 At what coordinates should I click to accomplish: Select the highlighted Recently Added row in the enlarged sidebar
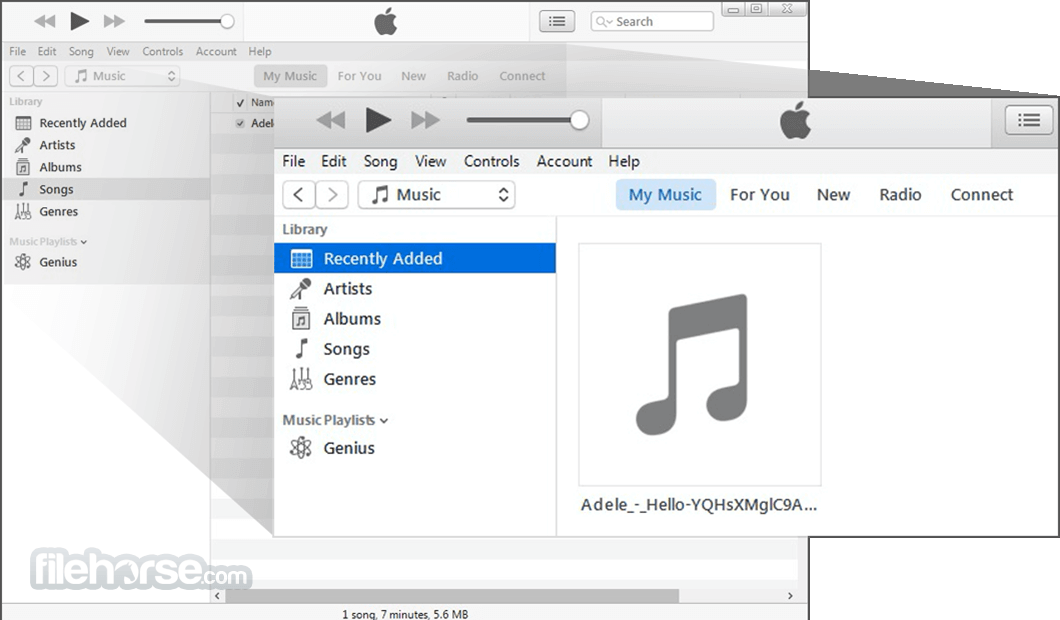[414, 258]
